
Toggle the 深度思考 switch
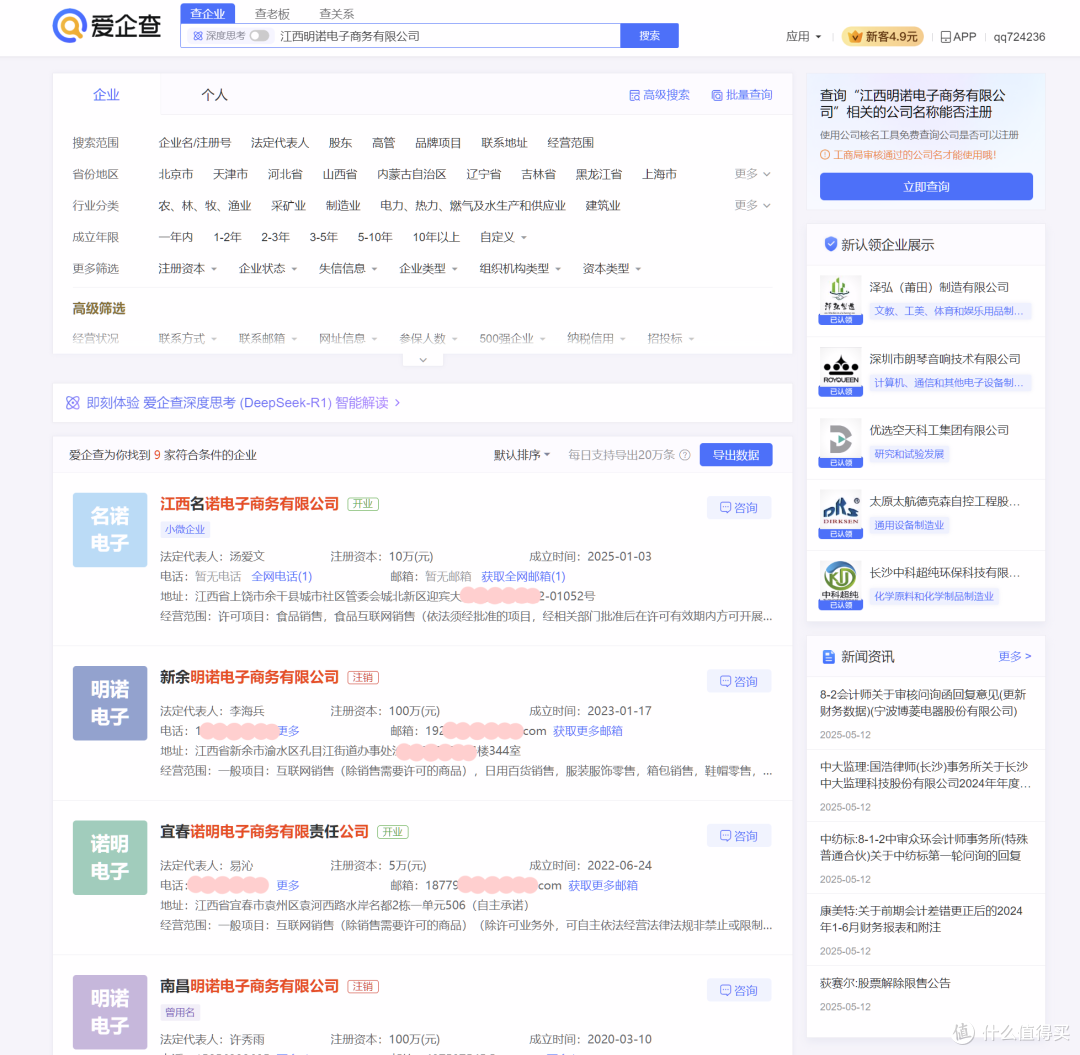[259, 36]
